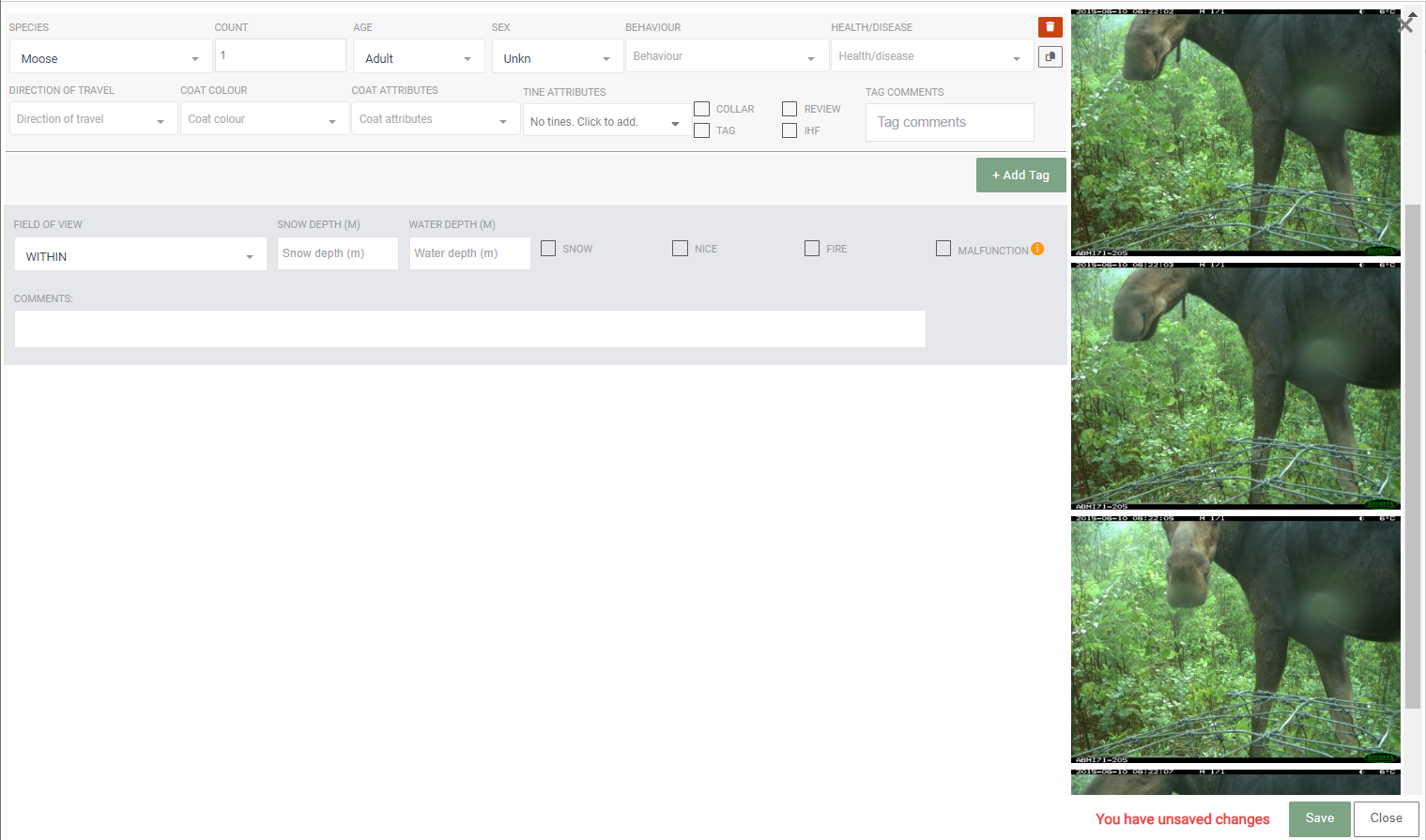Toggle the COLLAR checkbox
1426x840 pixels.
[701, 109]
